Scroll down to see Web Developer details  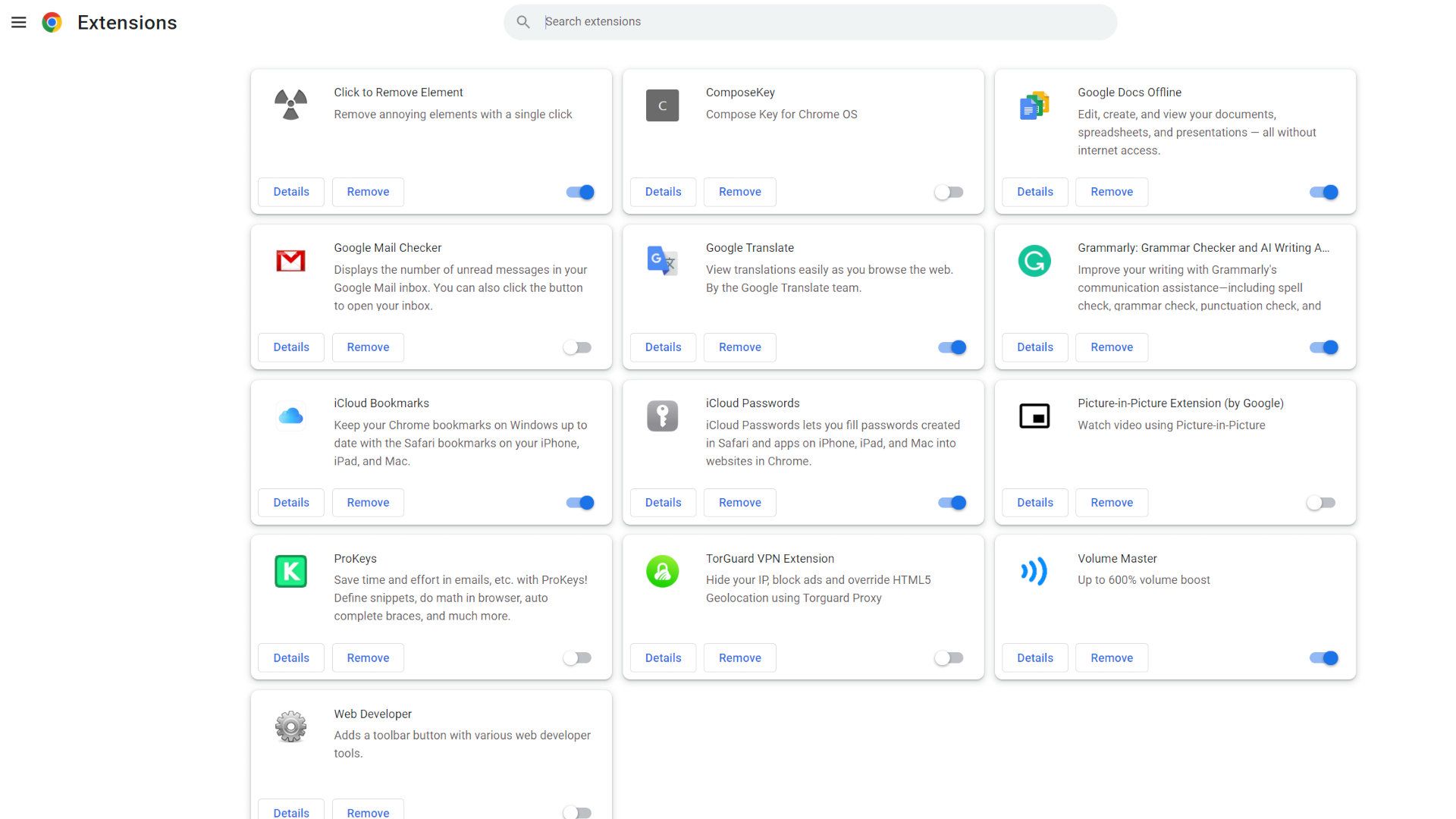tap(291, 811)
